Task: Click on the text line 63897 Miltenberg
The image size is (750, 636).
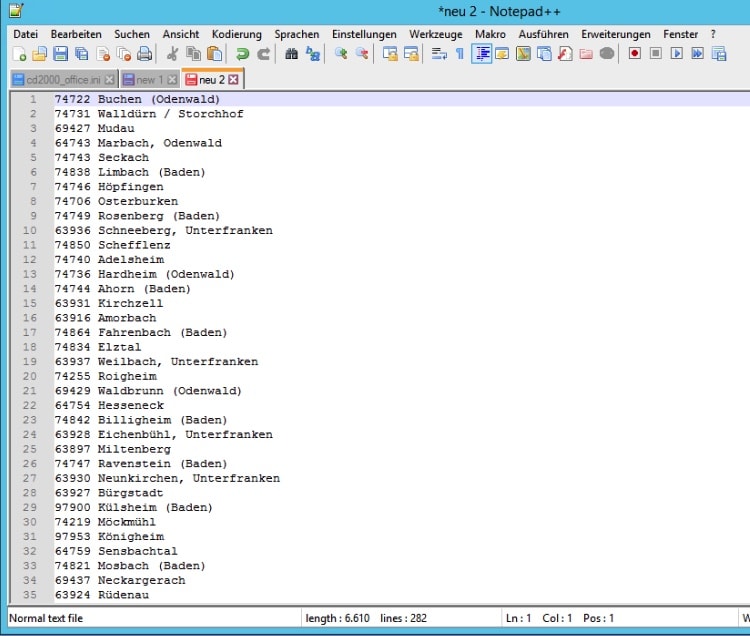Action: tap(112, 449)
